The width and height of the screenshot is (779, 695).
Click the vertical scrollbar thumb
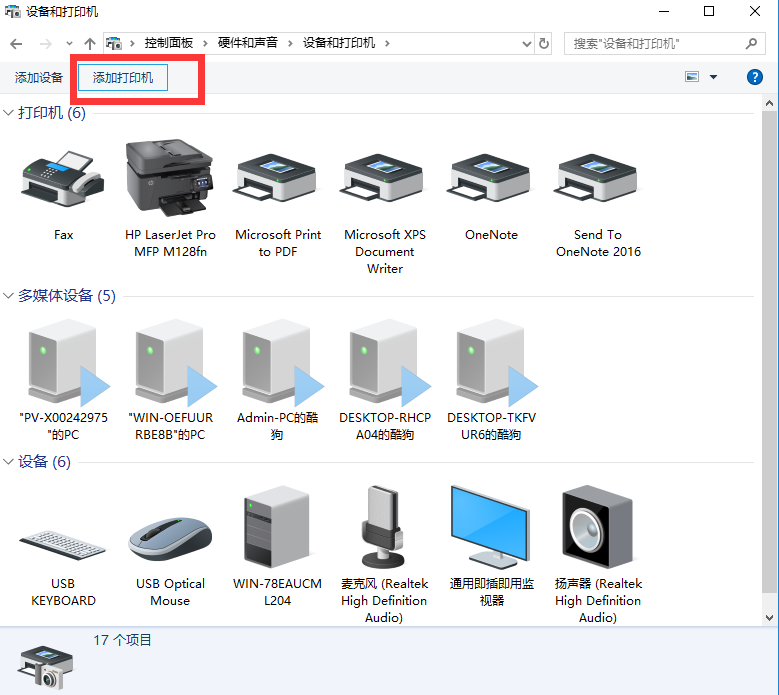[x=770, y=352]
